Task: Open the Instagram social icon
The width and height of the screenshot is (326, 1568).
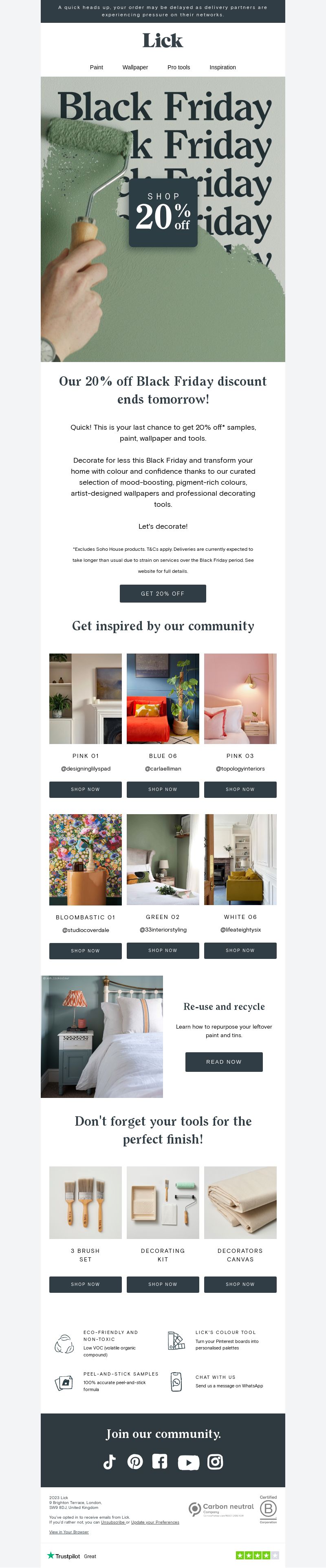Action: tap(215, 1462)
